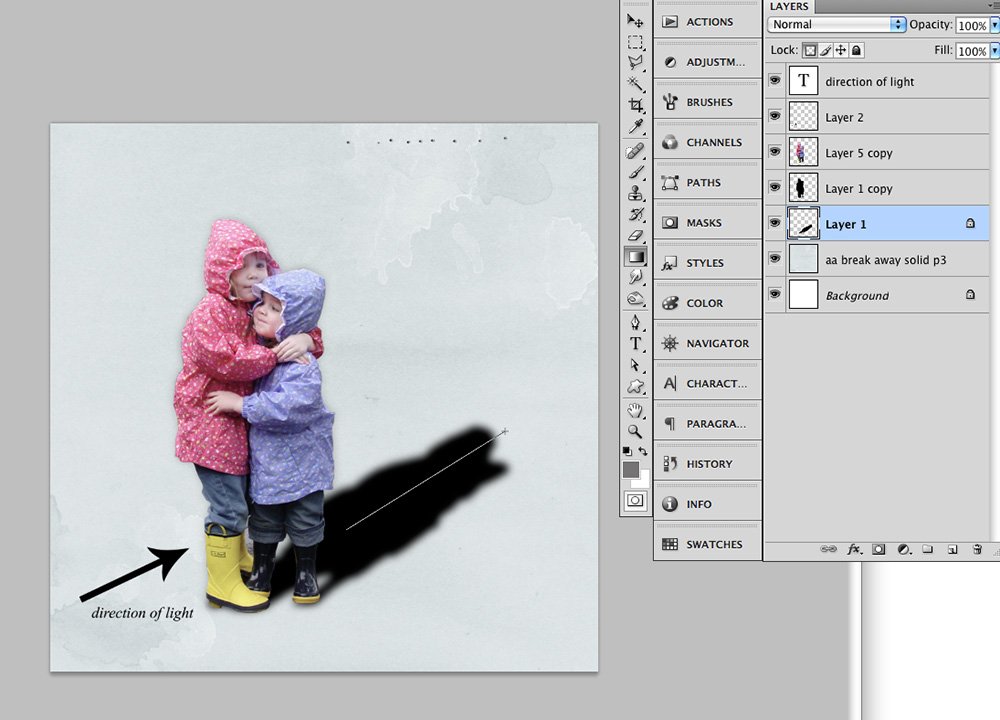Image resolution: width=1000 pixels, height=720 pixels.
Task: Select the Path Selection tool
Action: click(x=635, y=365)
